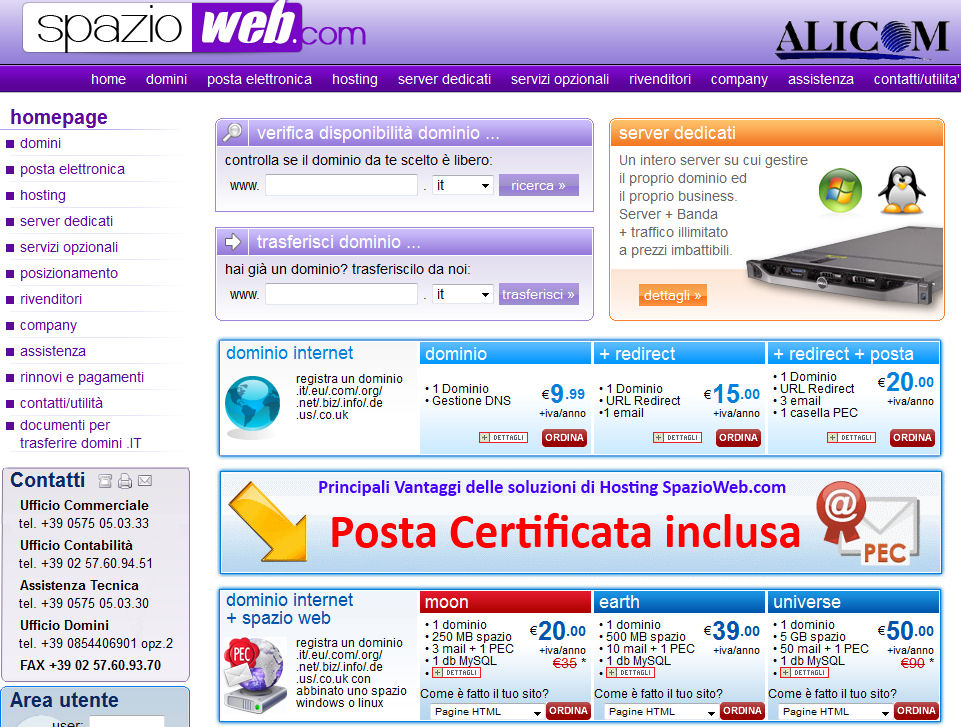
Task: Click the PEC envelope seal icon in banner
Action: tap(868, 523)
